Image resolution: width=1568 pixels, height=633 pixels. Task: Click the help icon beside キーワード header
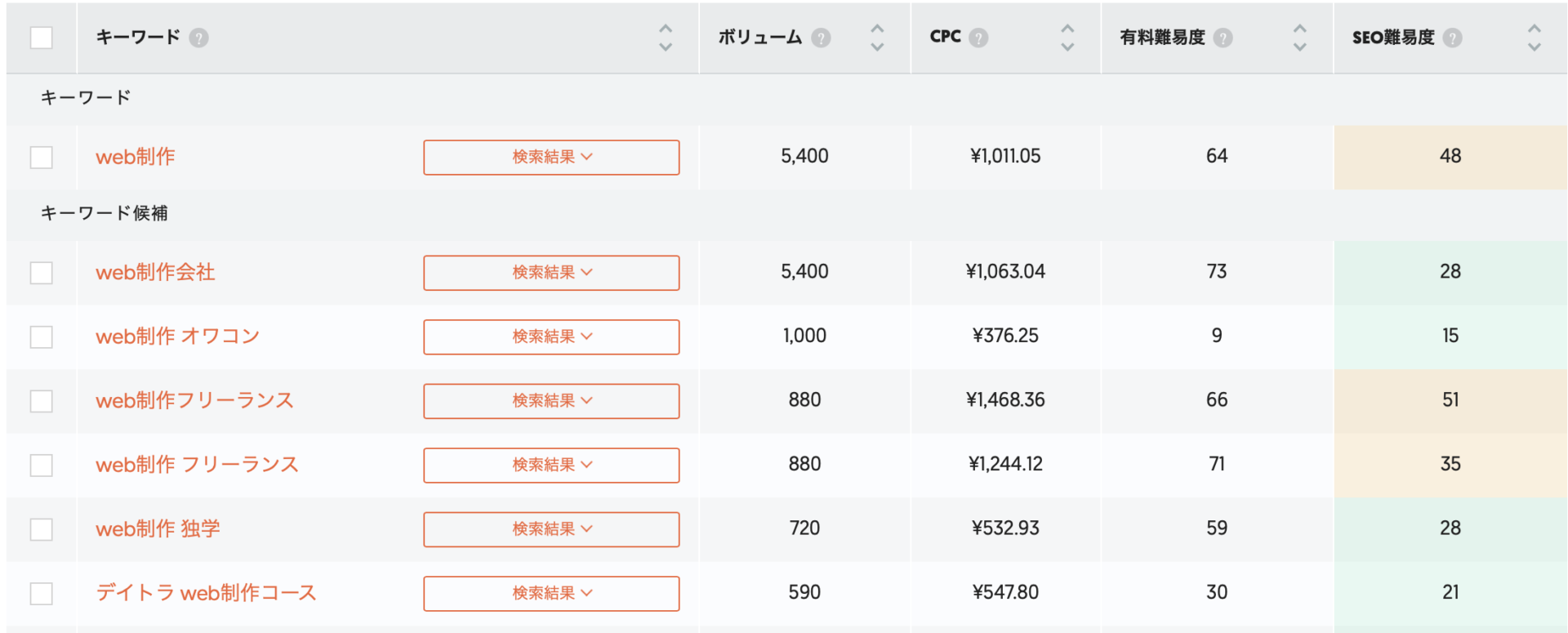coord(198,38)
